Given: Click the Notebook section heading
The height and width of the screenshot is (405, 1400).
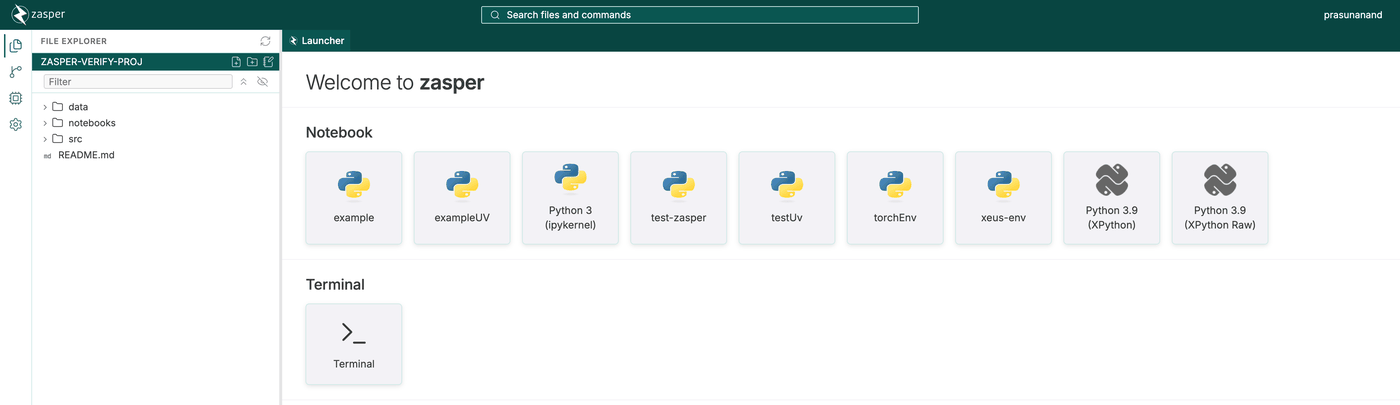Looking at the screenshot, I should pyautogui.click(x=339, y=132).
